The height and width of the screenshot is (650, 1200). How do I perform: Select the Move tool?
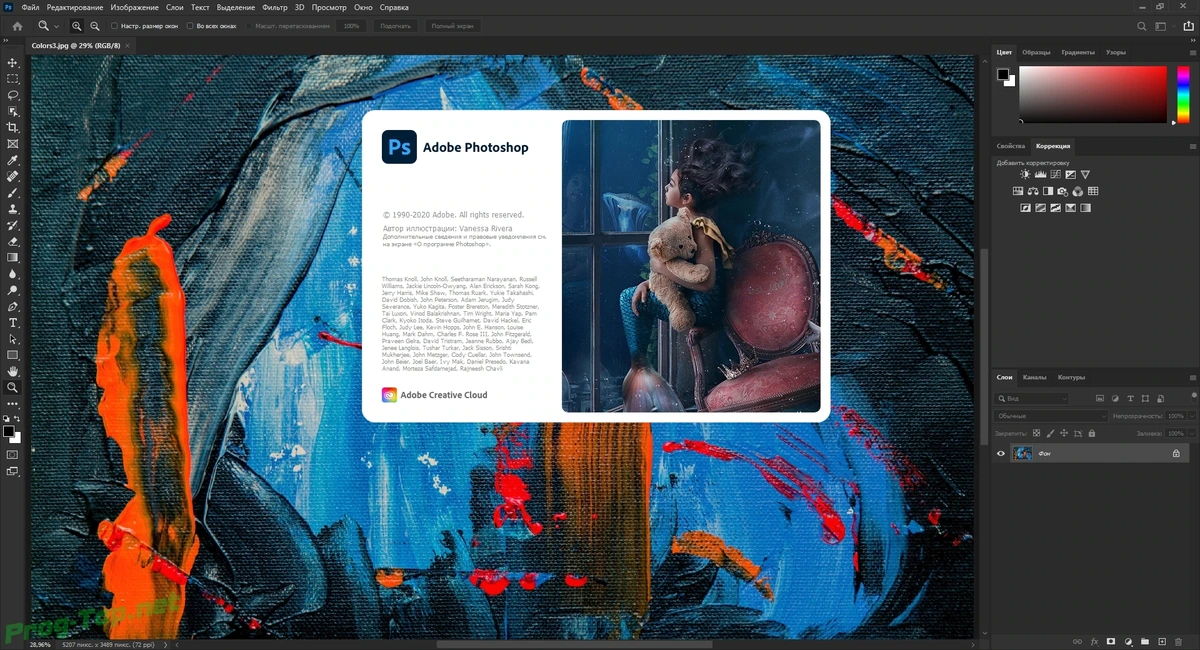tap(13, 63)
